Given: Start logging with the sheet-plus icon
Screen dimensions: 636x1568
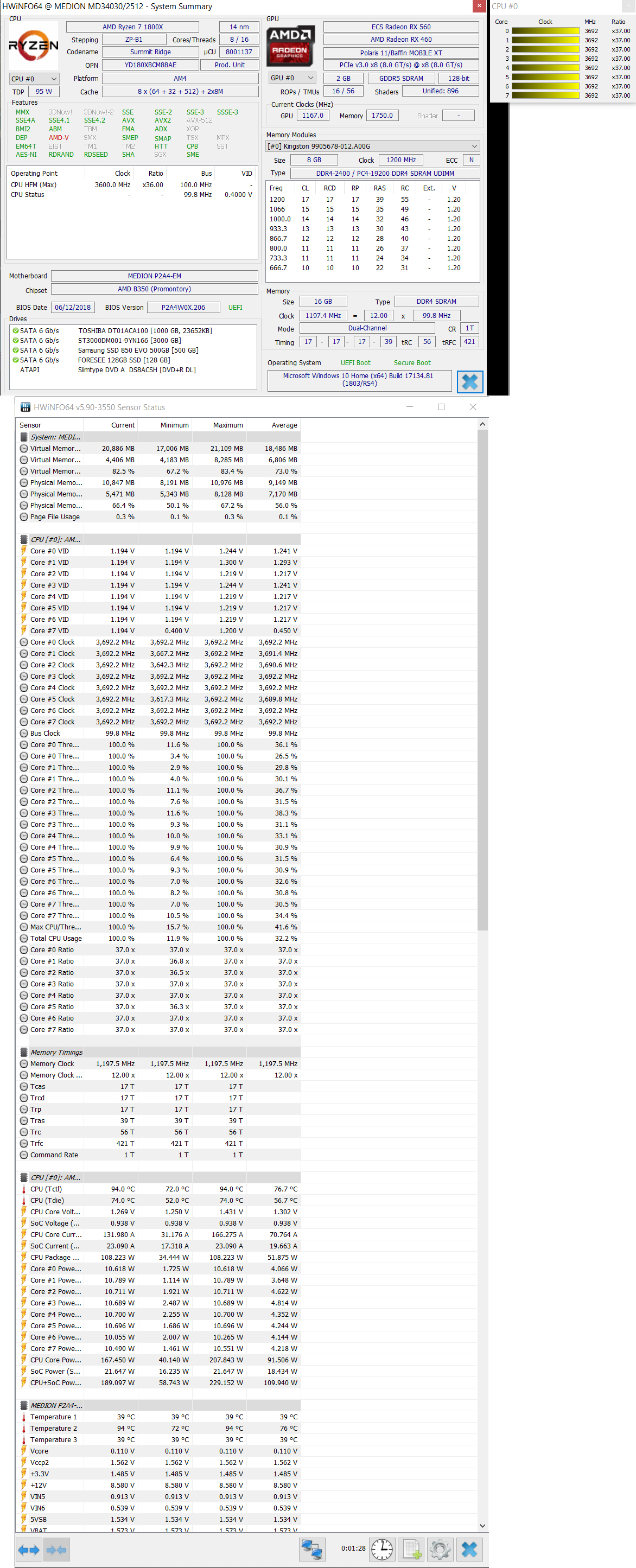Looking at the screenshot, I should click(x=412, y=1548).
